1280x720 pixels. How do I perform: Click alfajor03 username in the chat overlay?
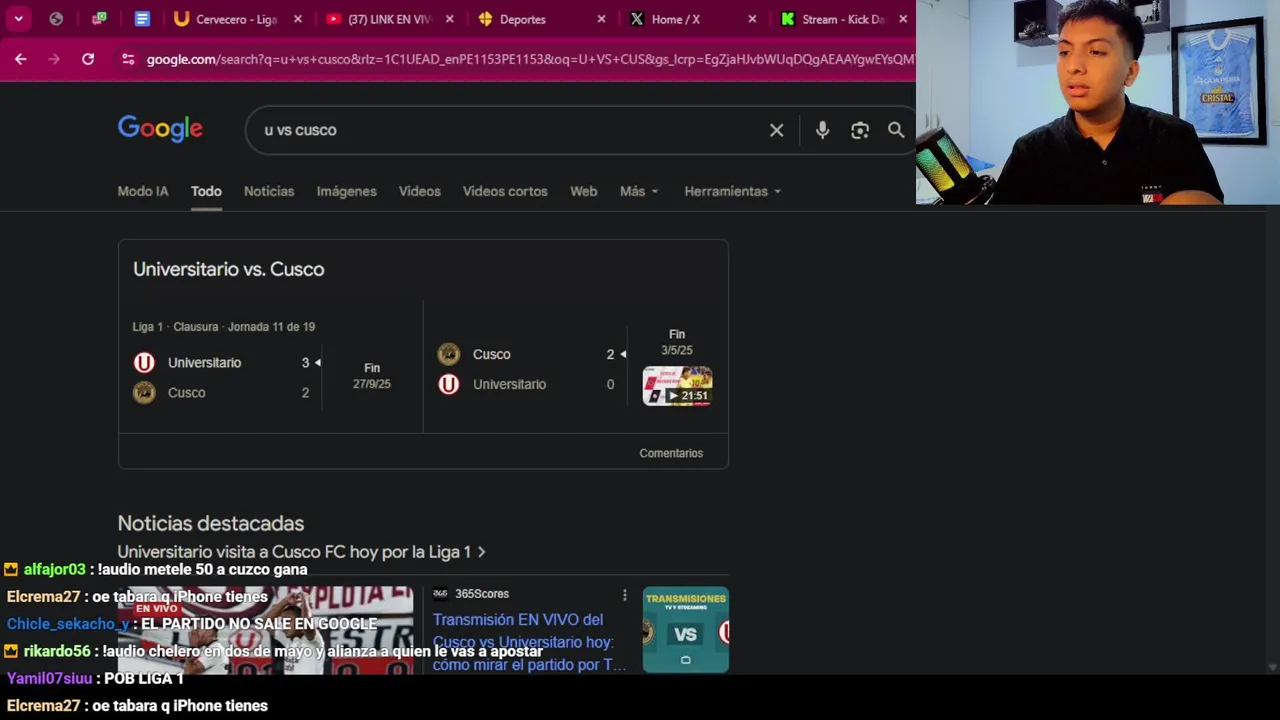point(54,569)
